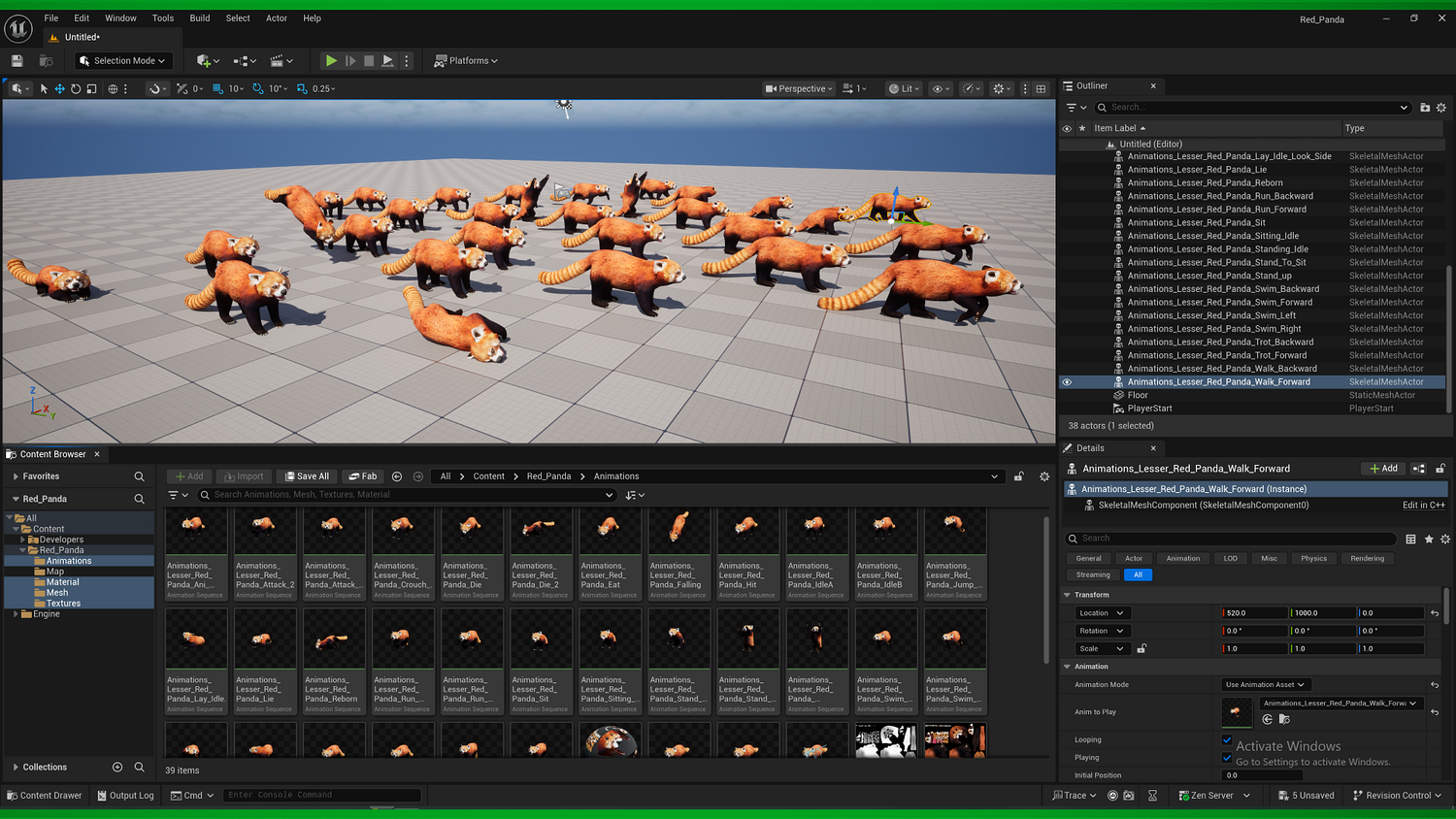Open the Actor menu
This screenshot has width=1456, height=819.
click(x=277, y=18)
